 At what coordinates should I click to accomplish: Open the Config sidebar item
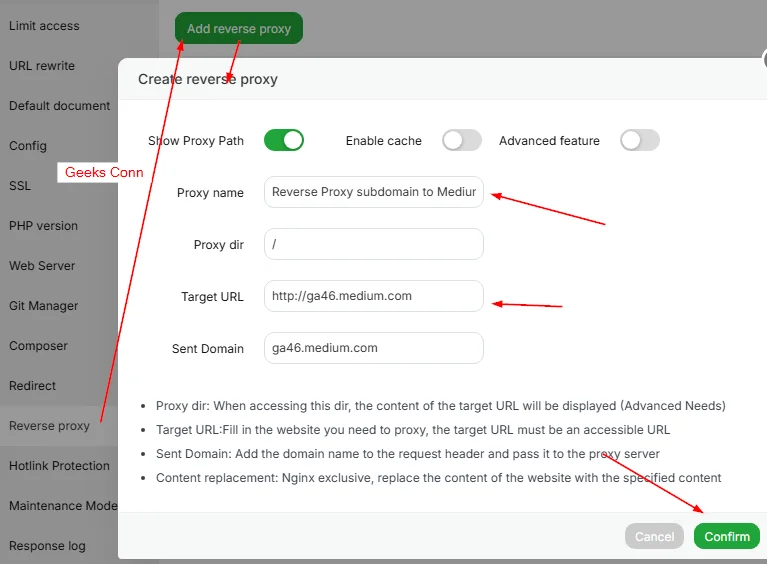(28, 146)
